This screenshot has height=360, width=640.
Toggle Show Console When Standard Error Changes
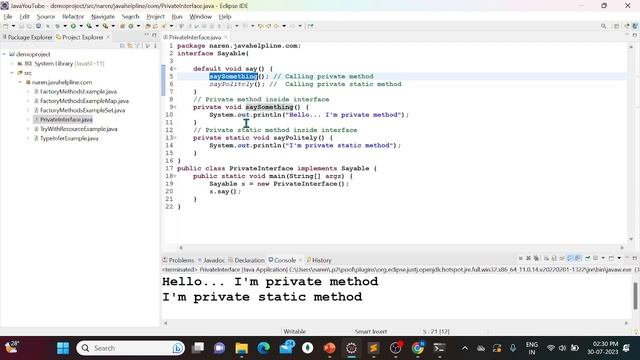pos(578,258)
